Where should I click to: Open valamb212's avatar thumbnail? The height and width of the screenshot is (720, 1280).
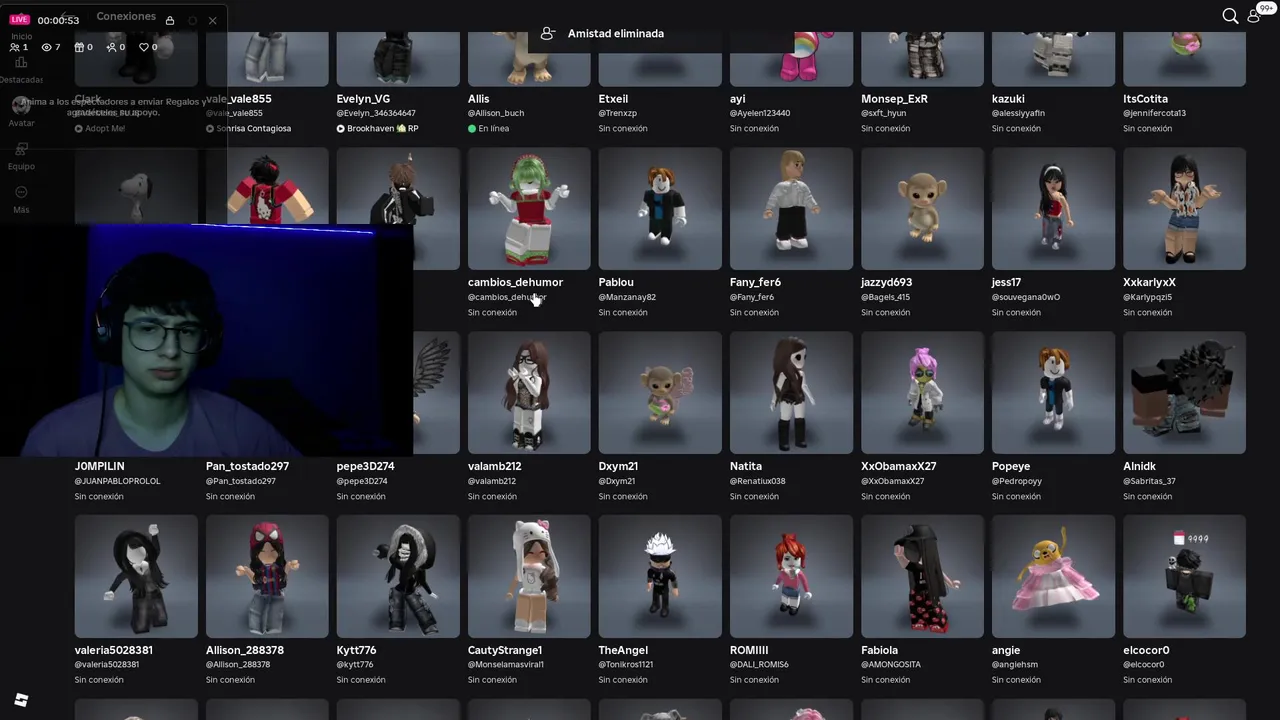(x=529, y=392)
